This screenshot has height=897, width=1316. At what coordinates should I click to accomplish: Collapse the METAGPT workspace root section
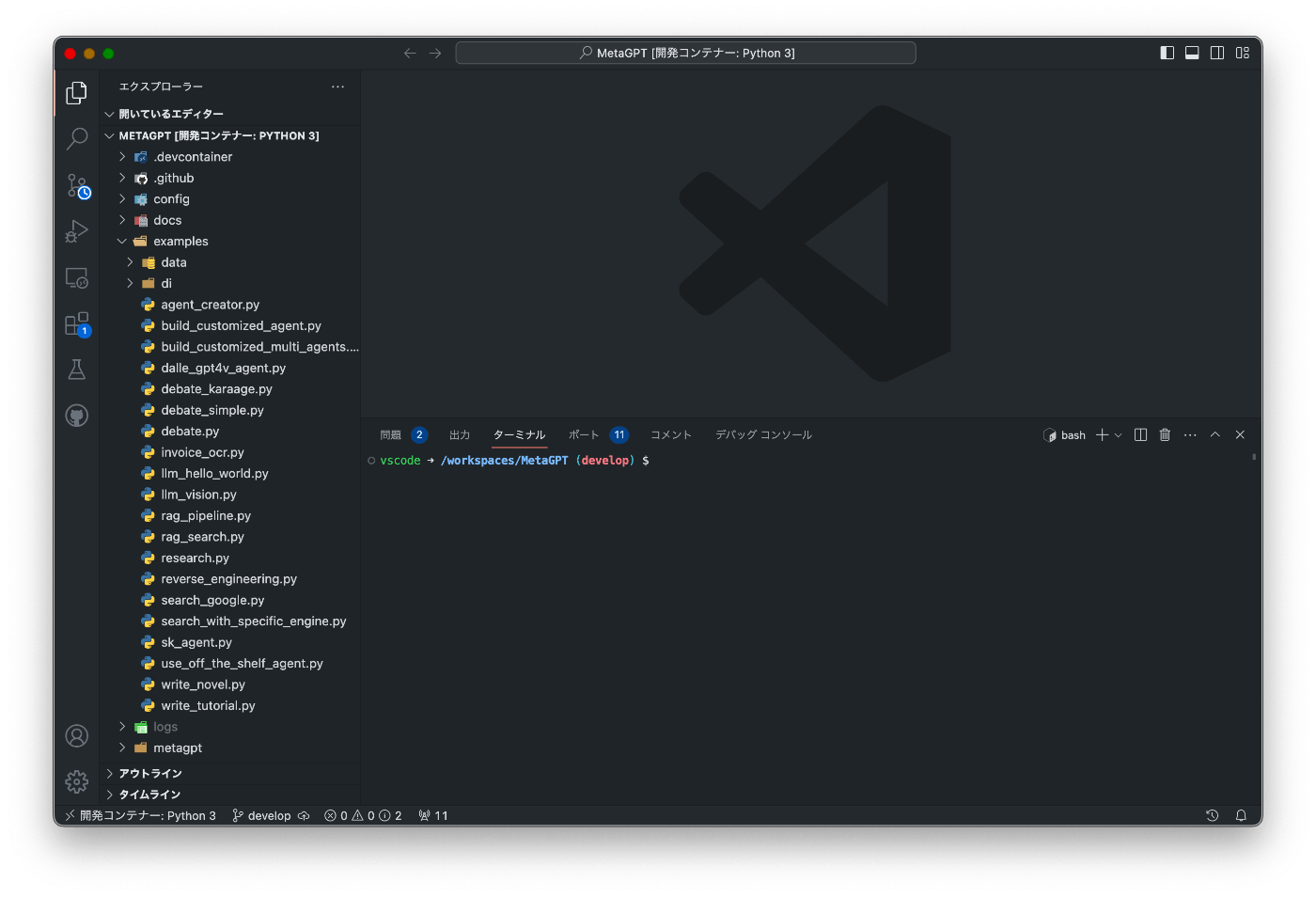tap(230, 135)
